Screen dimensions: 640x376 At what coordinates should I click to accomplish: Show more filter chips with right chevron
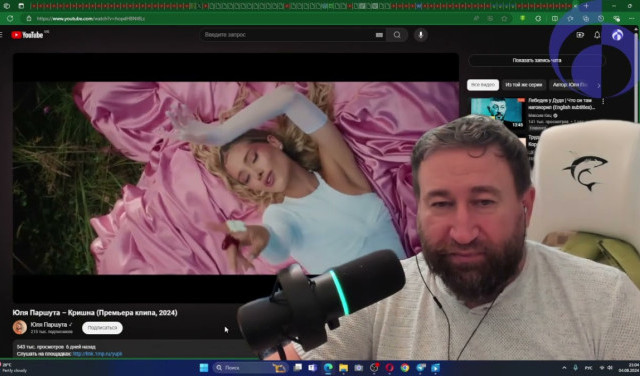(599, 85)
